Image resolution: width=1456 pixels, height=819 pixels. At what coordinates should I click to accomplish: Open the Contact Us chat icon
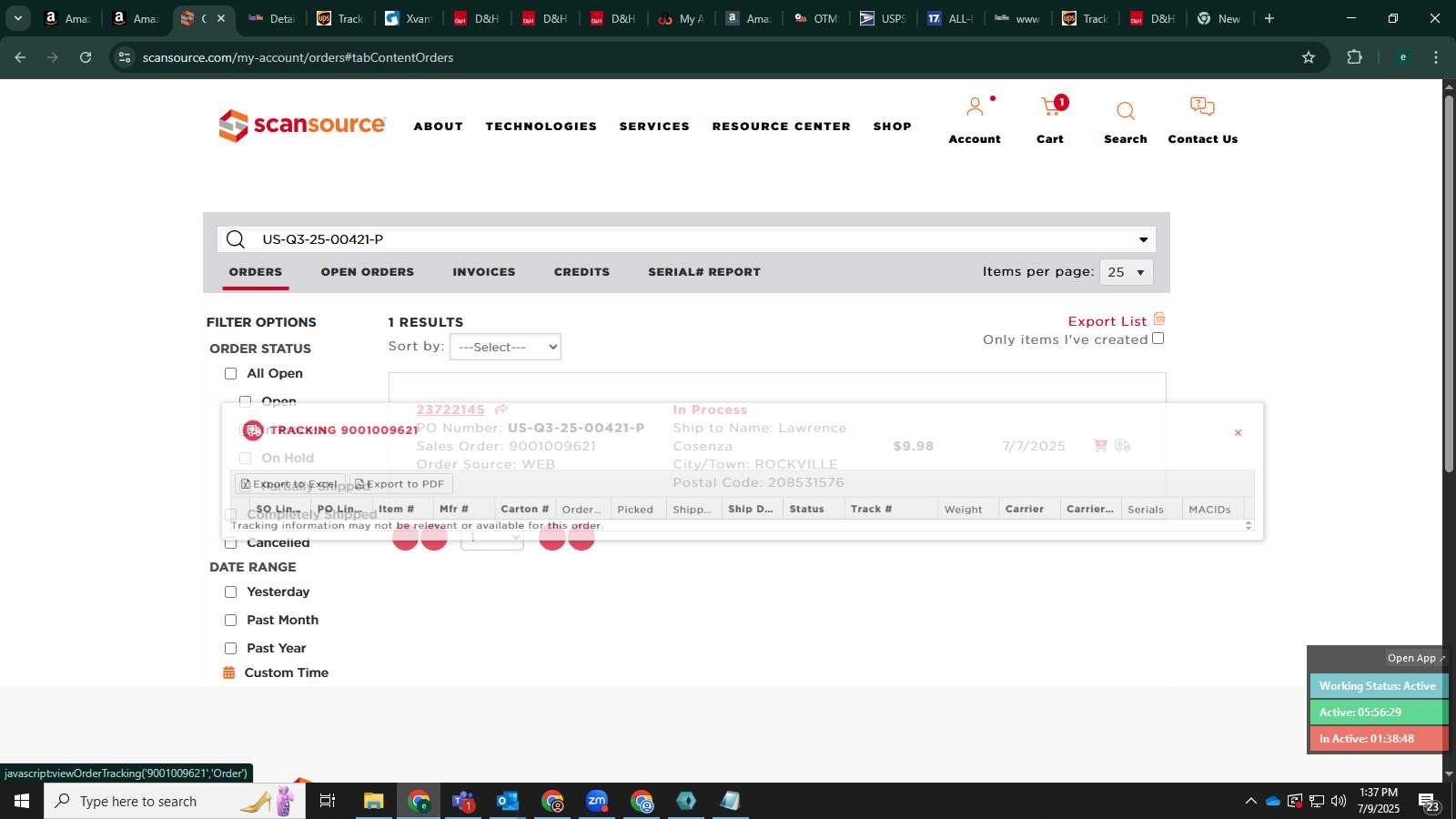(x=1202, y=106)
